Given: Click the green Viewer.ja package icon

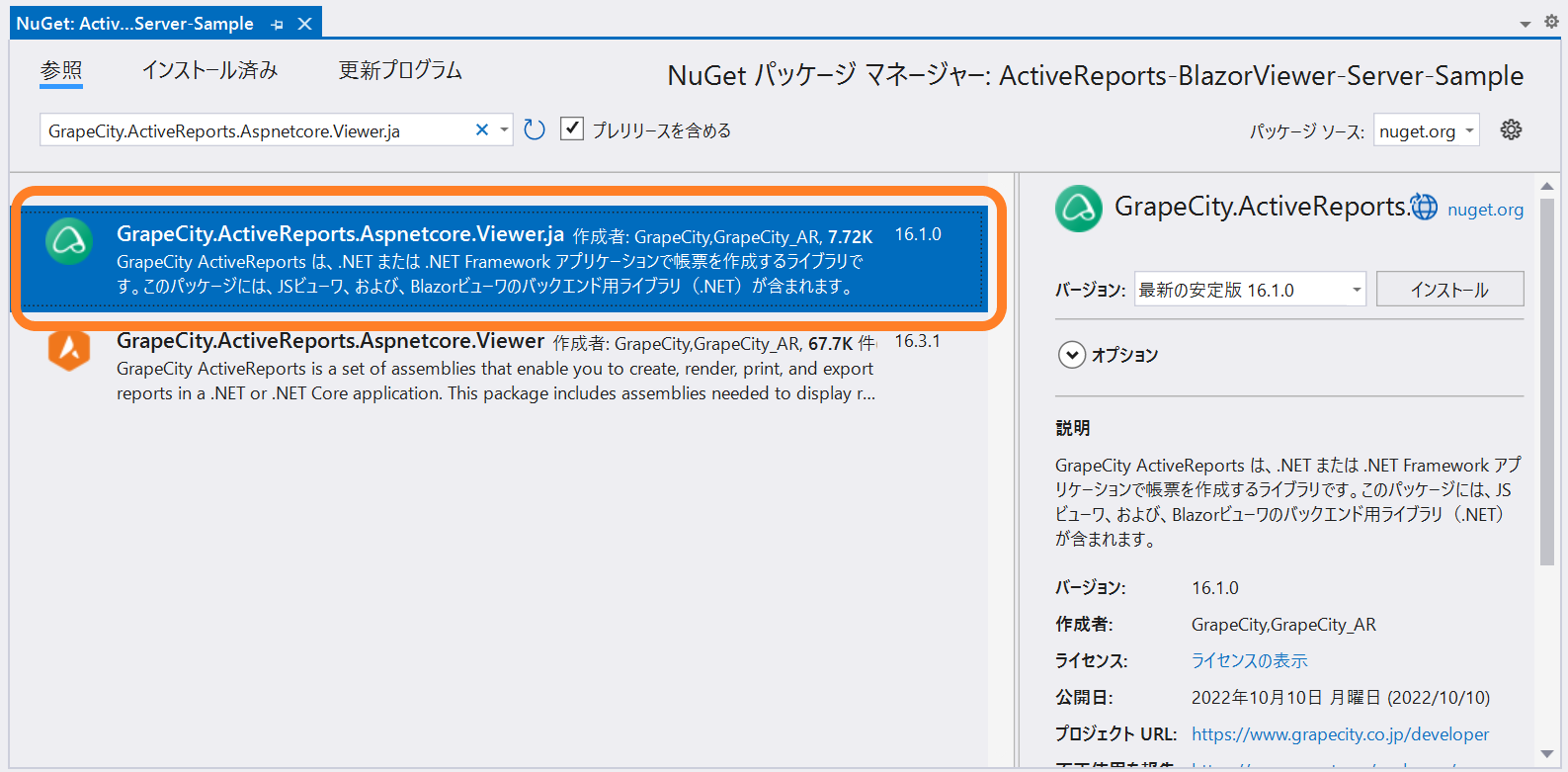Looking at the screenshot, I should [x=69, y=240].
